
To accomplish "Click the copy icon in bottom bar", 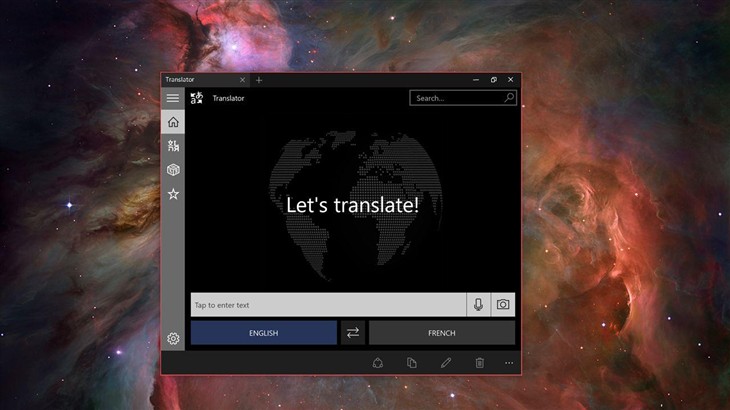I will pos(412,363).
